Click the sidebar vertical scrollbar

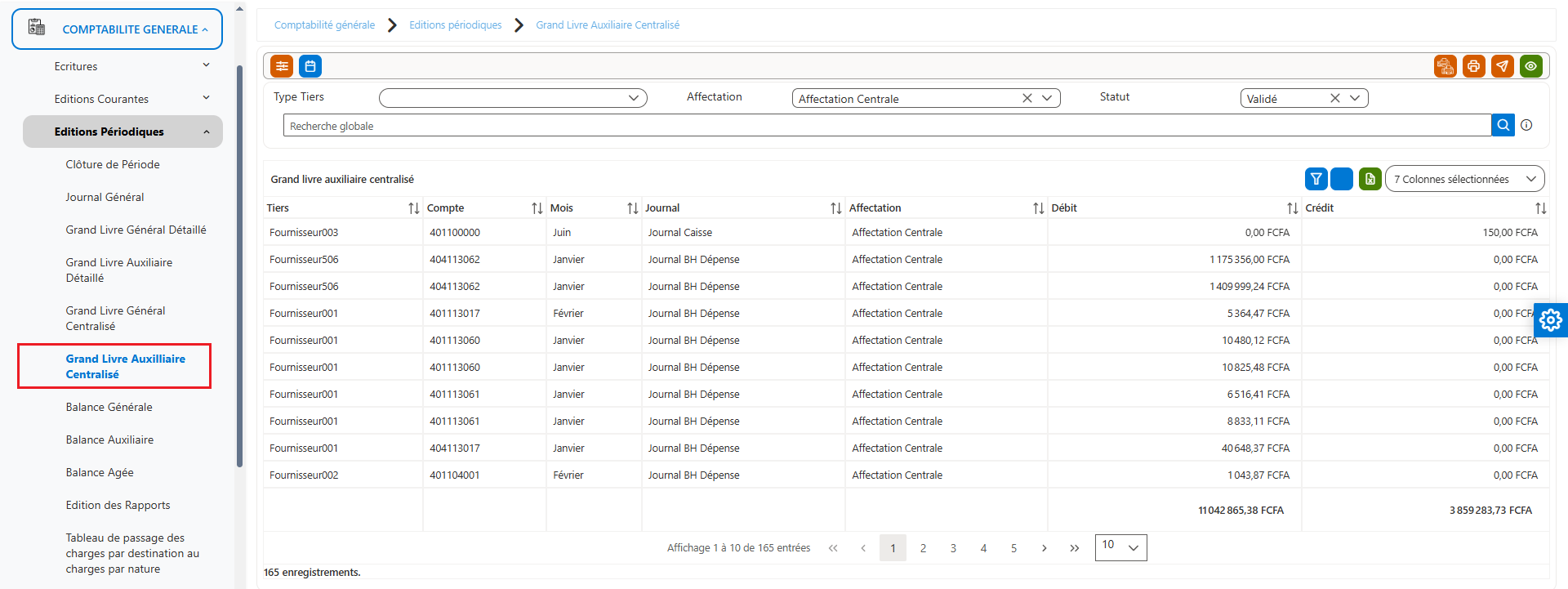[240, 265]
